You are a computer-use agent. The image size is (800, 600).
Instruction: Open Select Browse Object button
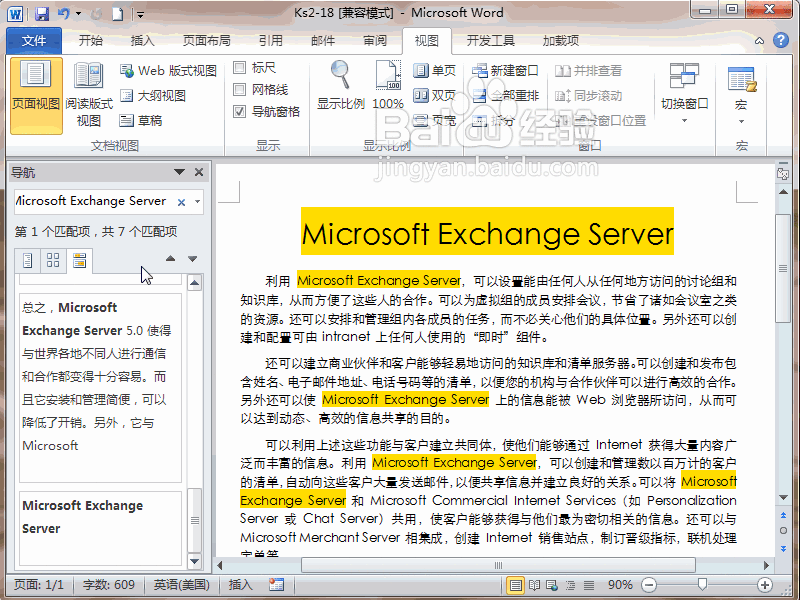783,531
